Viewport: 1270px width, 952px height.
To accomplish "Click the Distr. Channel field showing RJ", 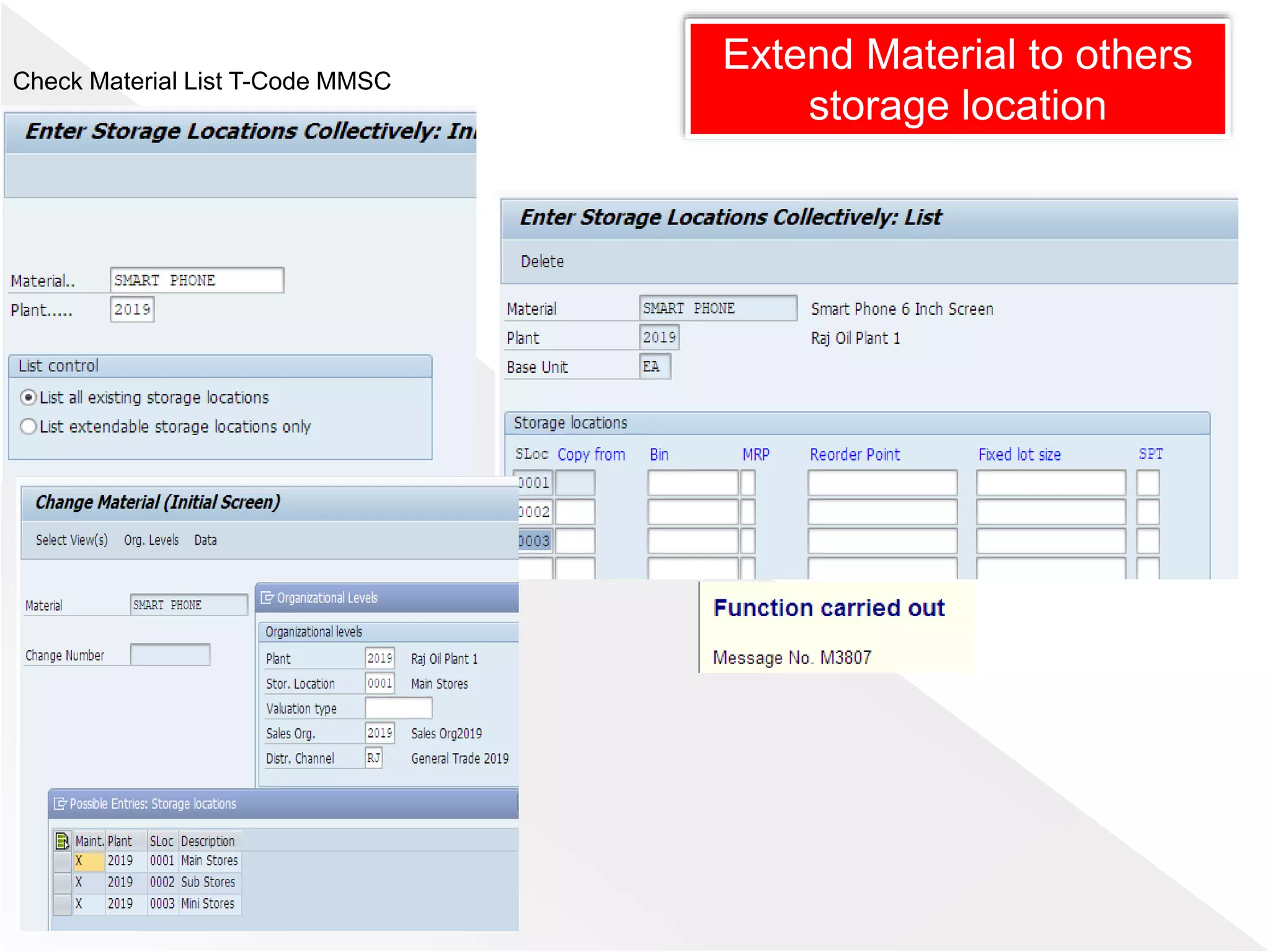I will (374, 757).
